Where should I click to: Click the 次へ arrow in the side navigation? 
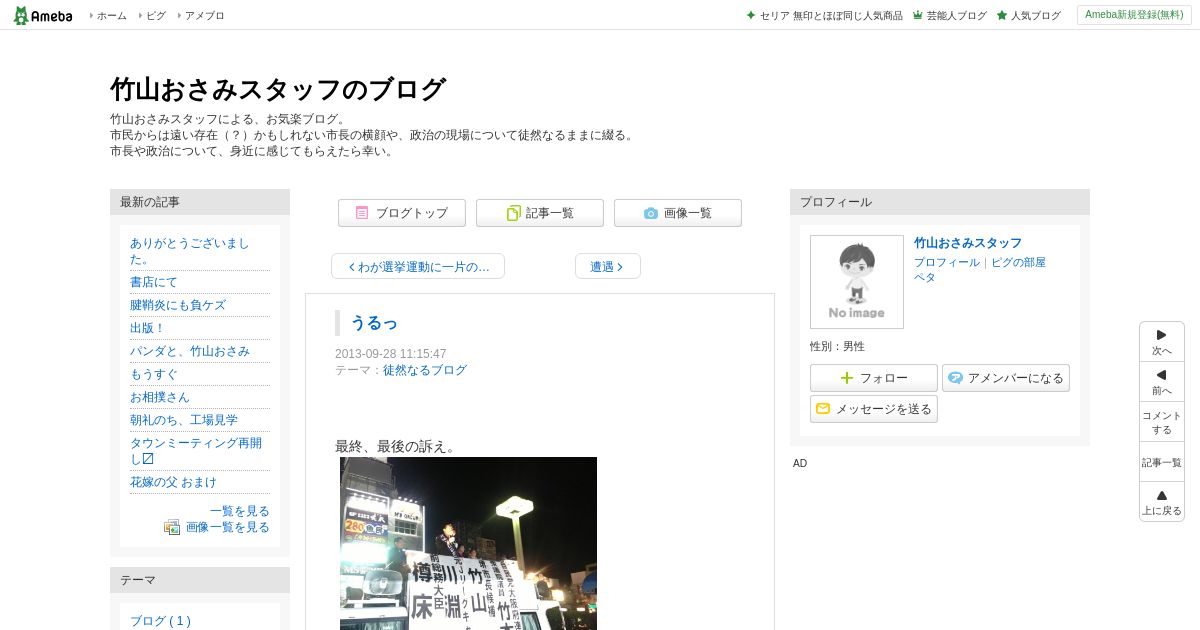point(1161,342)
